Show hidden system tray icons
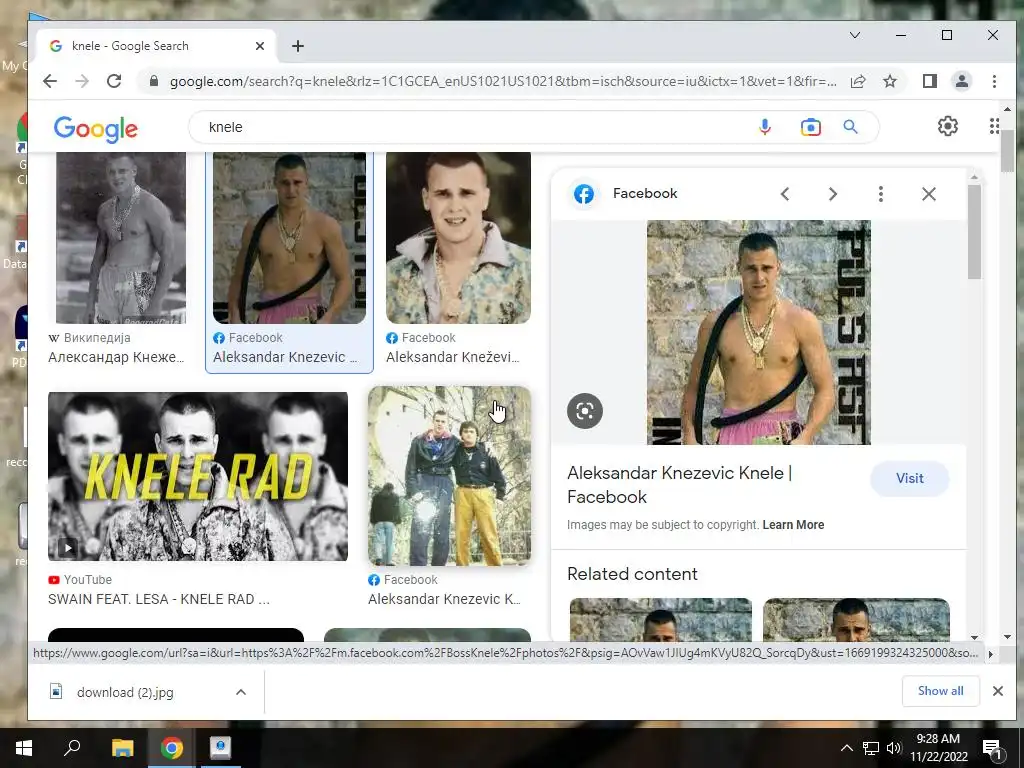The height and width of the screenshot is (768, 1024). (x=846, y=748)
